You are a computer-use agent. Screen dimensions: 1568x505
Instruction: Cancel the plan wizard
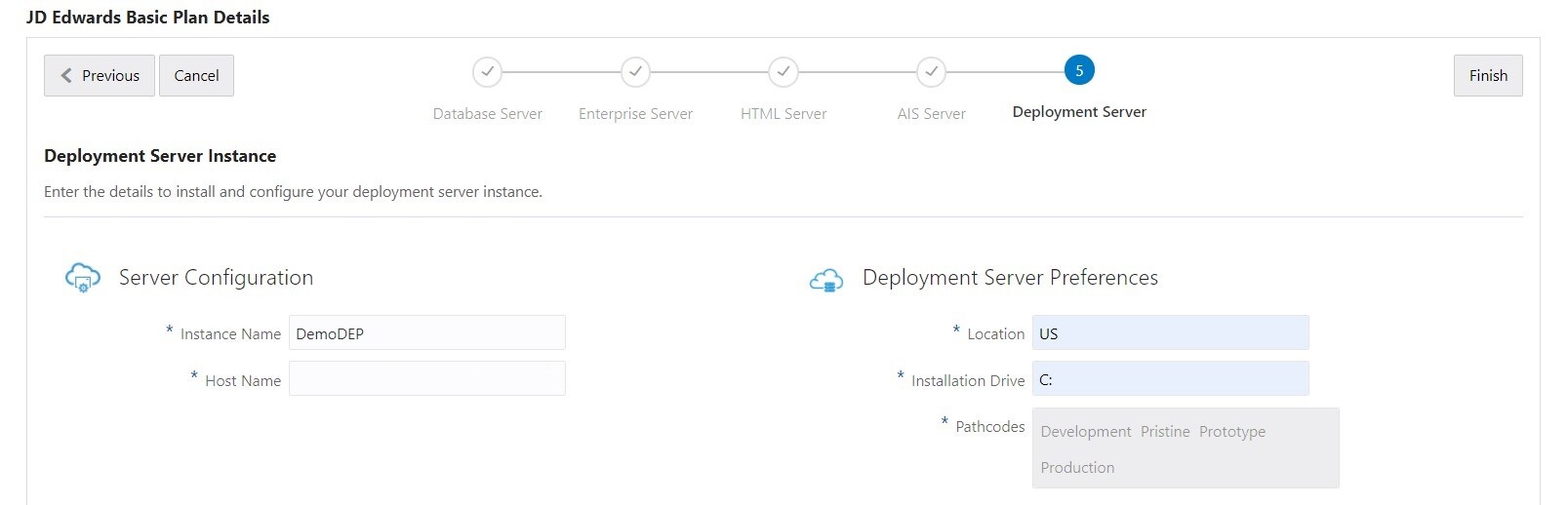pos(196,76)
